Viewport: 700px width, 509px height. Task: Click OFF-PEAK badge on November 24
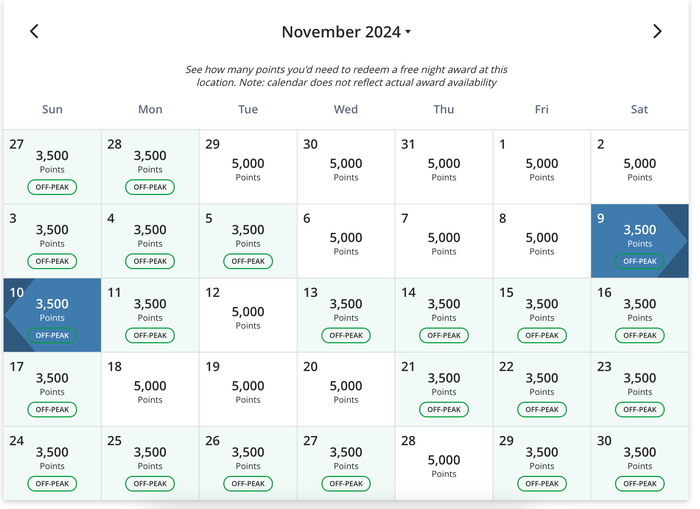coord(52,484)
